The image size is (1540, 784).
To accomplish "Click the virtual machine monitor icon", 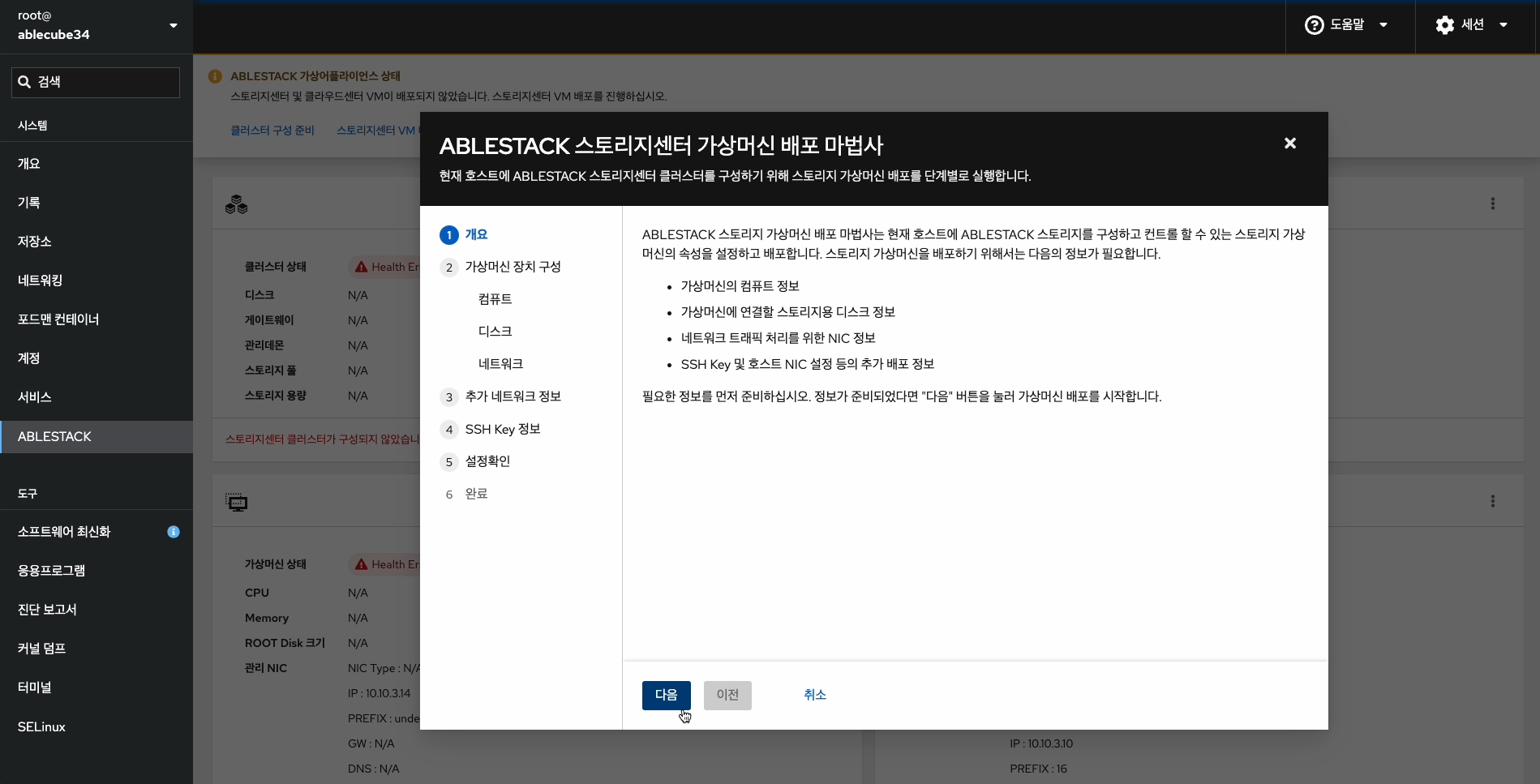I will [x=236, y=503].
